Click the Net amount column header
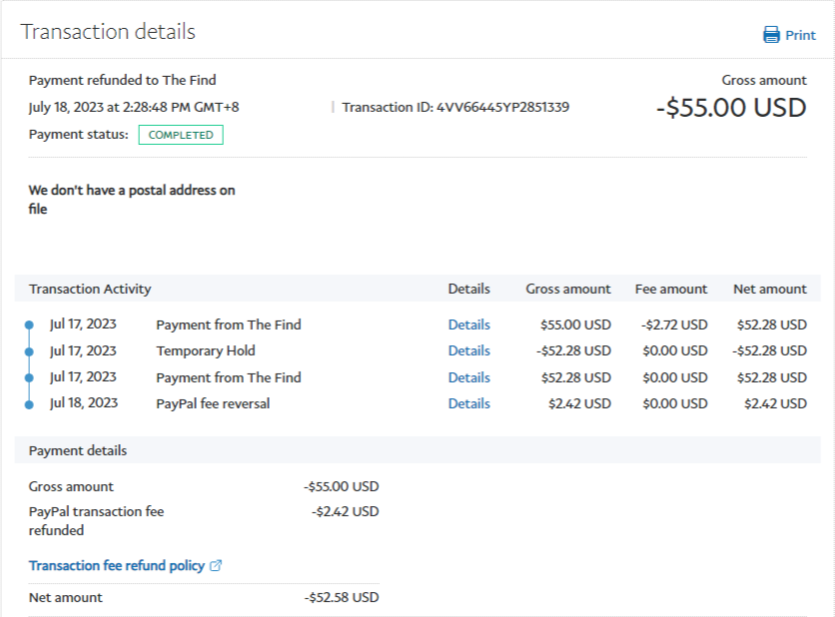Image resolution: width=835 pixels, height=617 pixels. [769, 289]
